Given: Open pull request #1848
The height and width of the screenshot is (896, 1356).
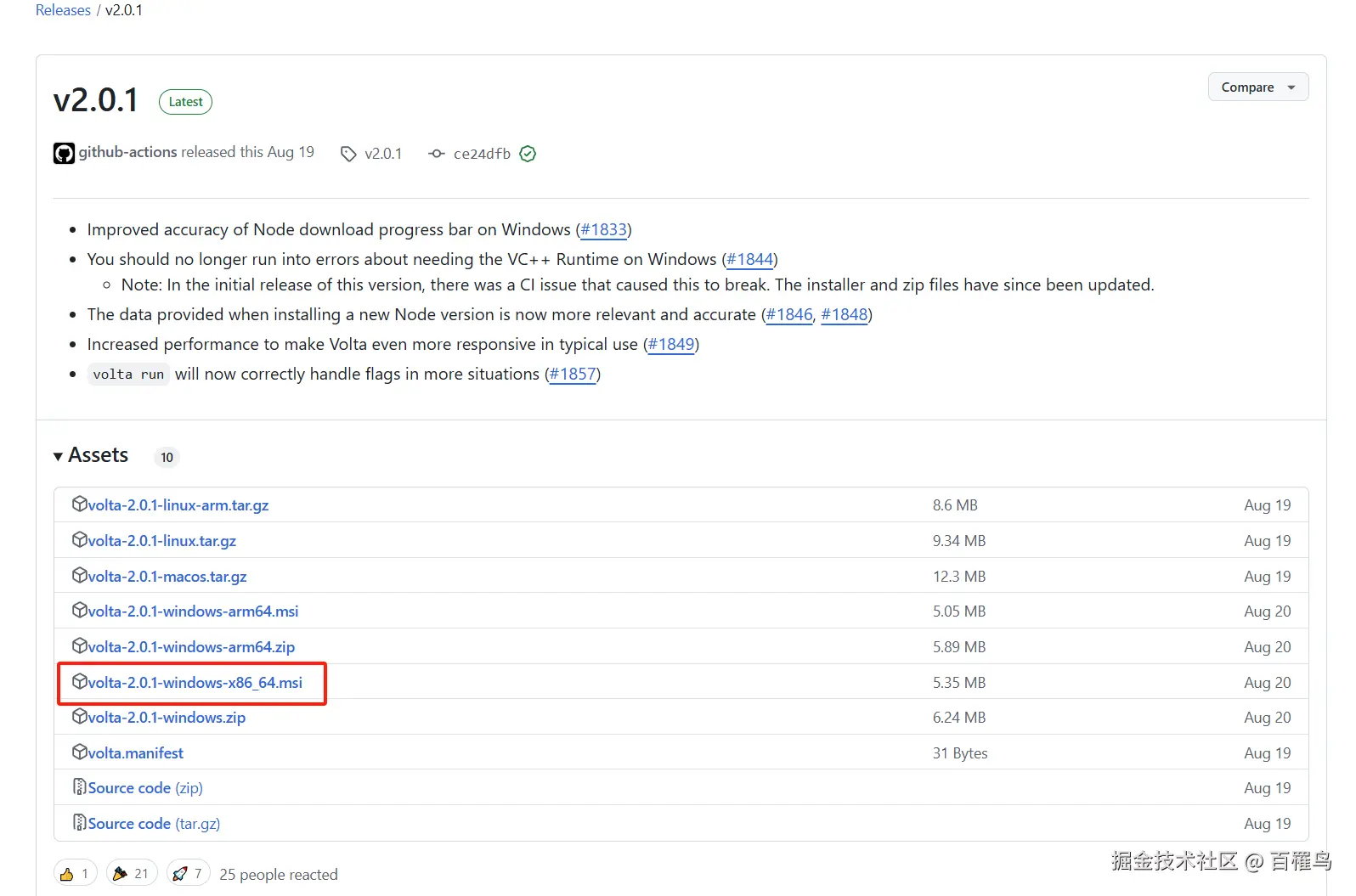Looking at the screenshot, I should (845, 314).
